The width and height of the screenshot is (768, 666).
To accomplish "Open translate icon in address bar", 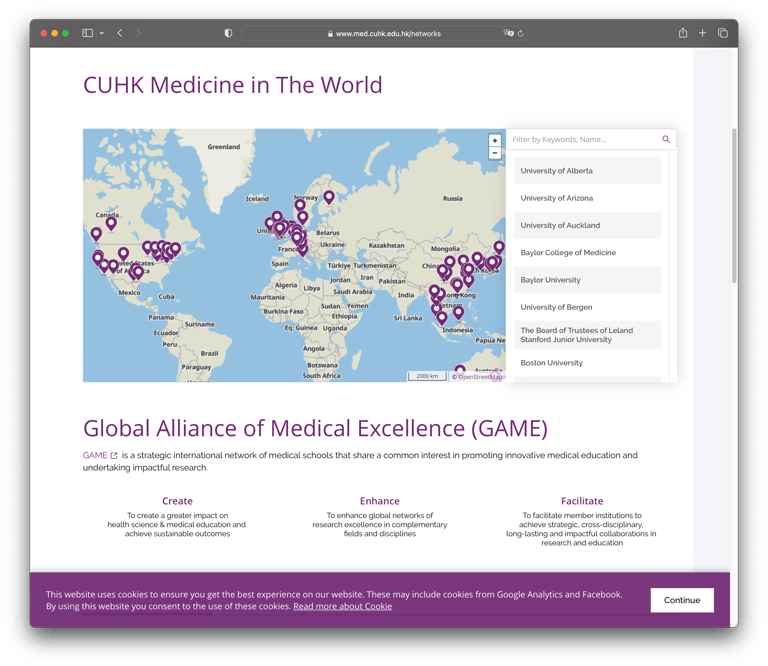I will pos(508,33).
